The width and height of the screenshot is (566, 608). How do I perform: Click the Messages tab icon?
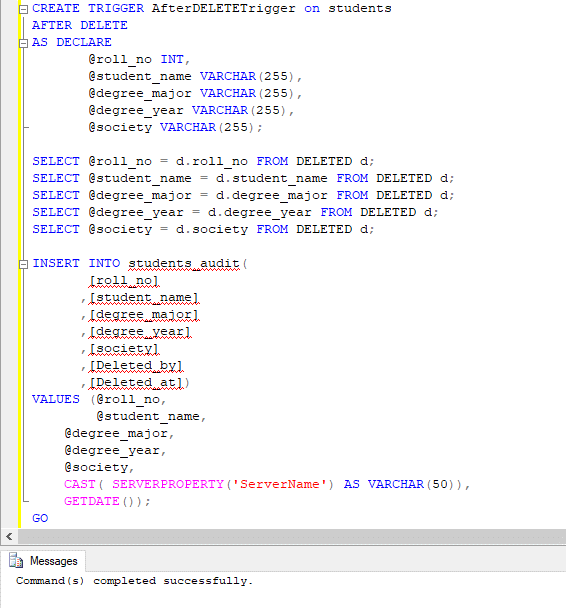[16, 561]
